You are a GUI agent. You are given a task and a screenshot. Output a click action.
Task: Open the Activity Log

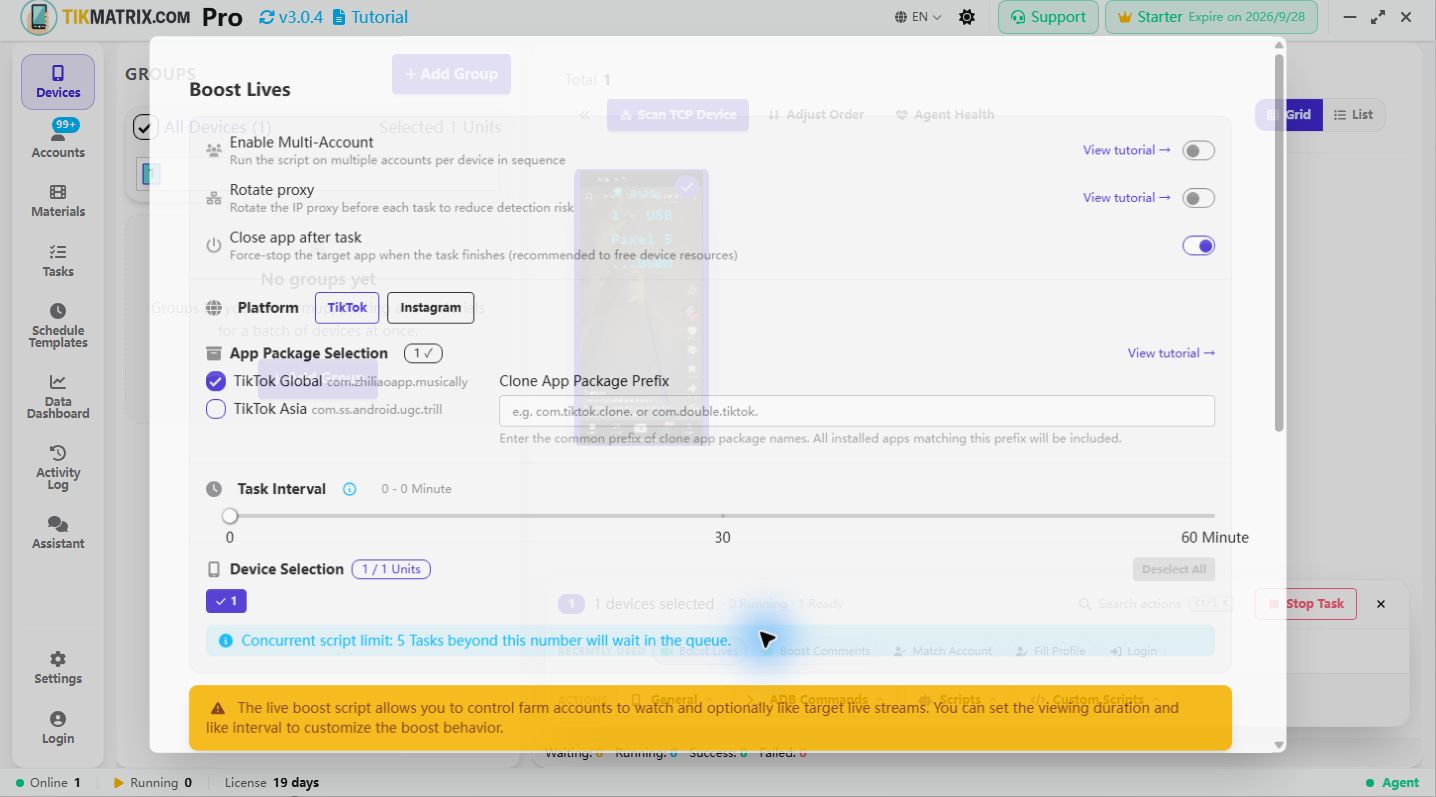click(x=58, y=468)
